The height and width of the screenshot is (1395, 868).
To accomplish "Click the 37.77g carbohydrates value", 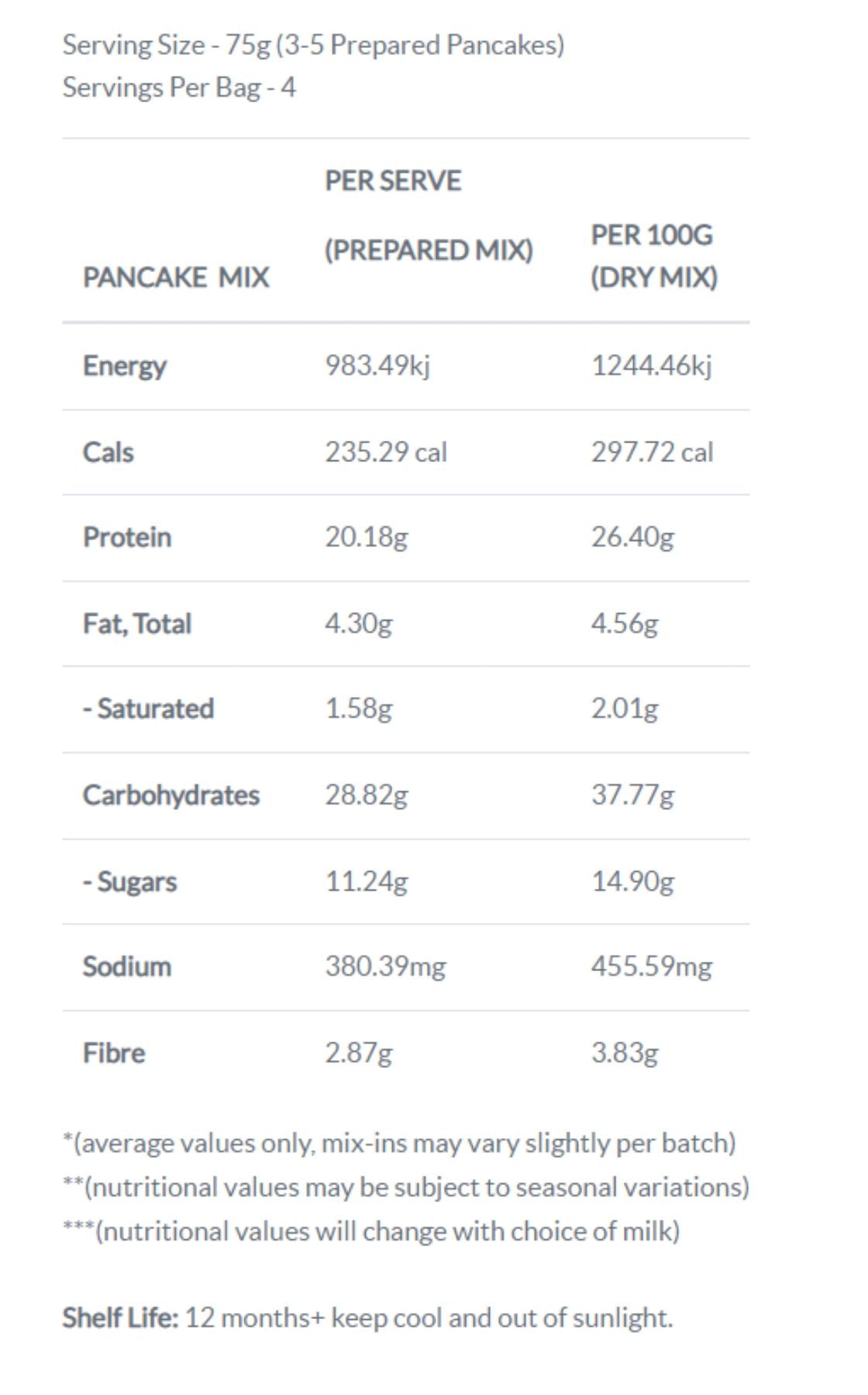I will (x=632, y=795).
